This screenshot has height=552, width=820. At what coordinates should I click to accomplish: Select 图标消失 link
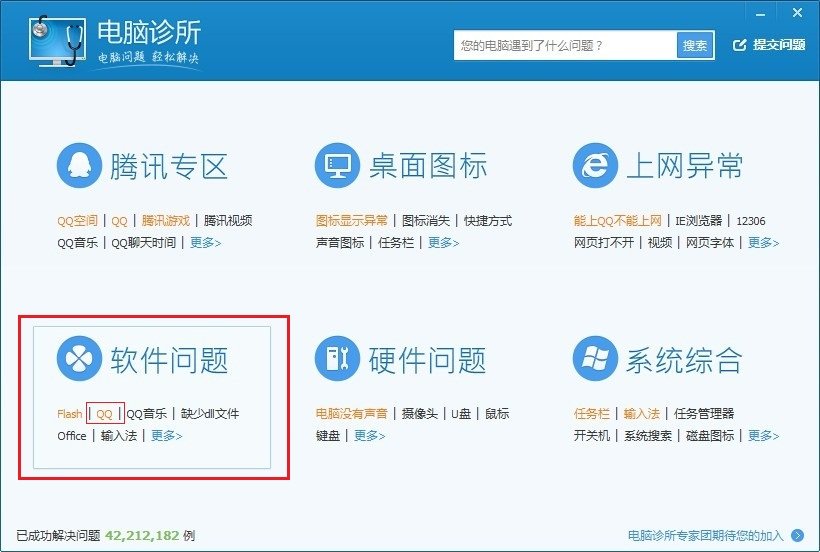tap(426, 221)
